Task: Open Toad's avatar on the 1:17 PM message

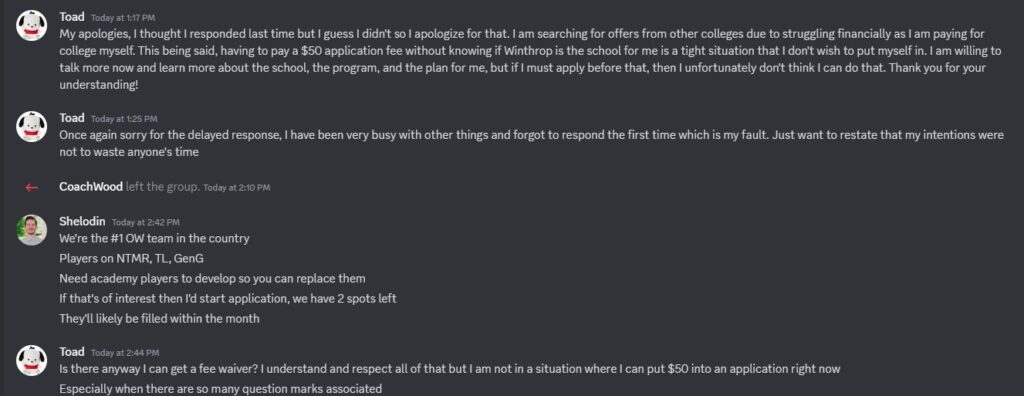Action: [31, 25]
